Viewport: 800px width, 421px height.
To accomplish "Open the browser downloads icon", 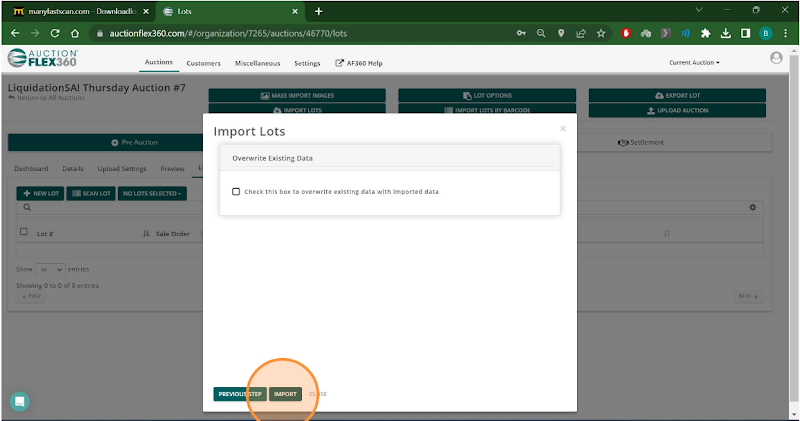I will pyautogui.click(x=726, y=33).
